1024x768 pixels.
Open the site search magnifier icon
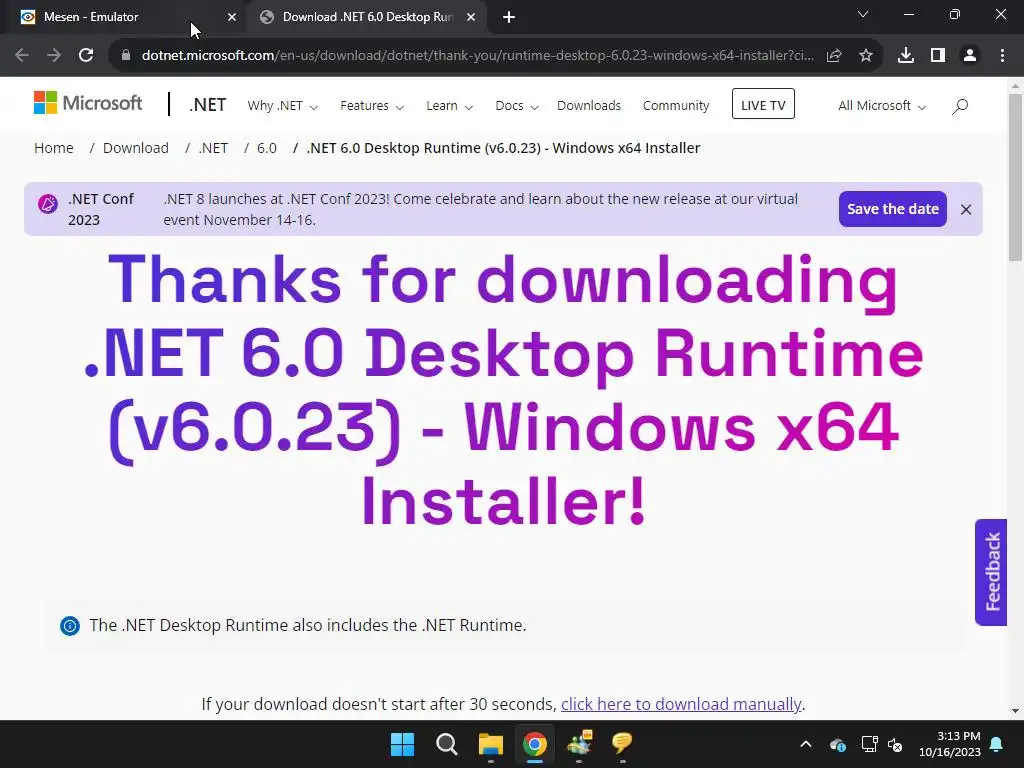pos(960,106)
